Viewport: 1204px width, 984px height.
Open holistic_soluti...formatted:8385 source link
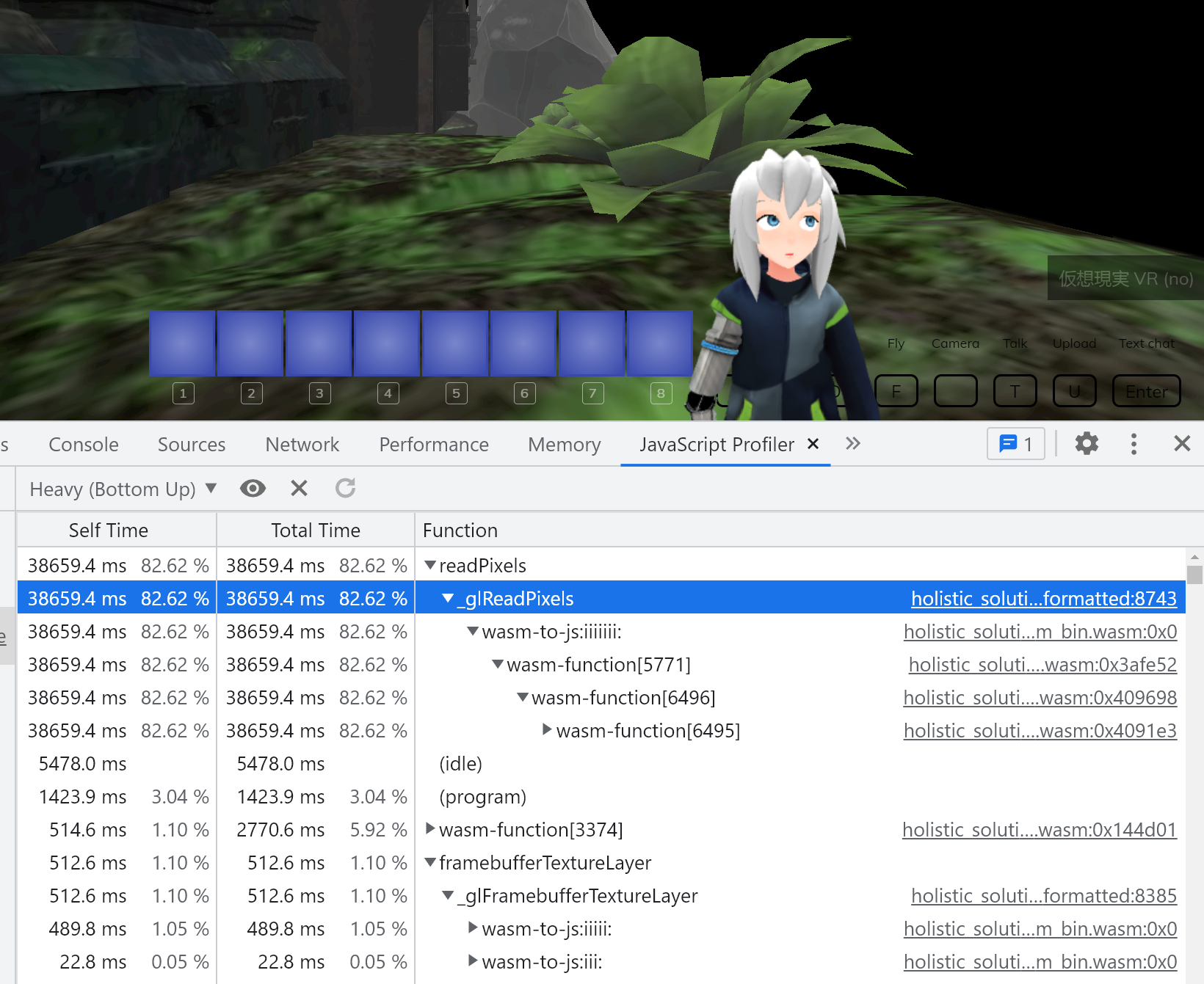1044,896
